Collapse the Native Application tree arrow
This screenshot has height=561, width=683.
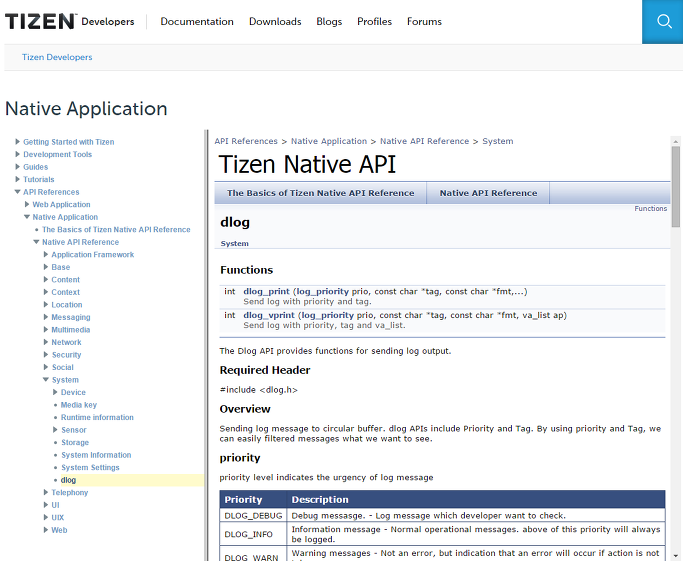27,217
